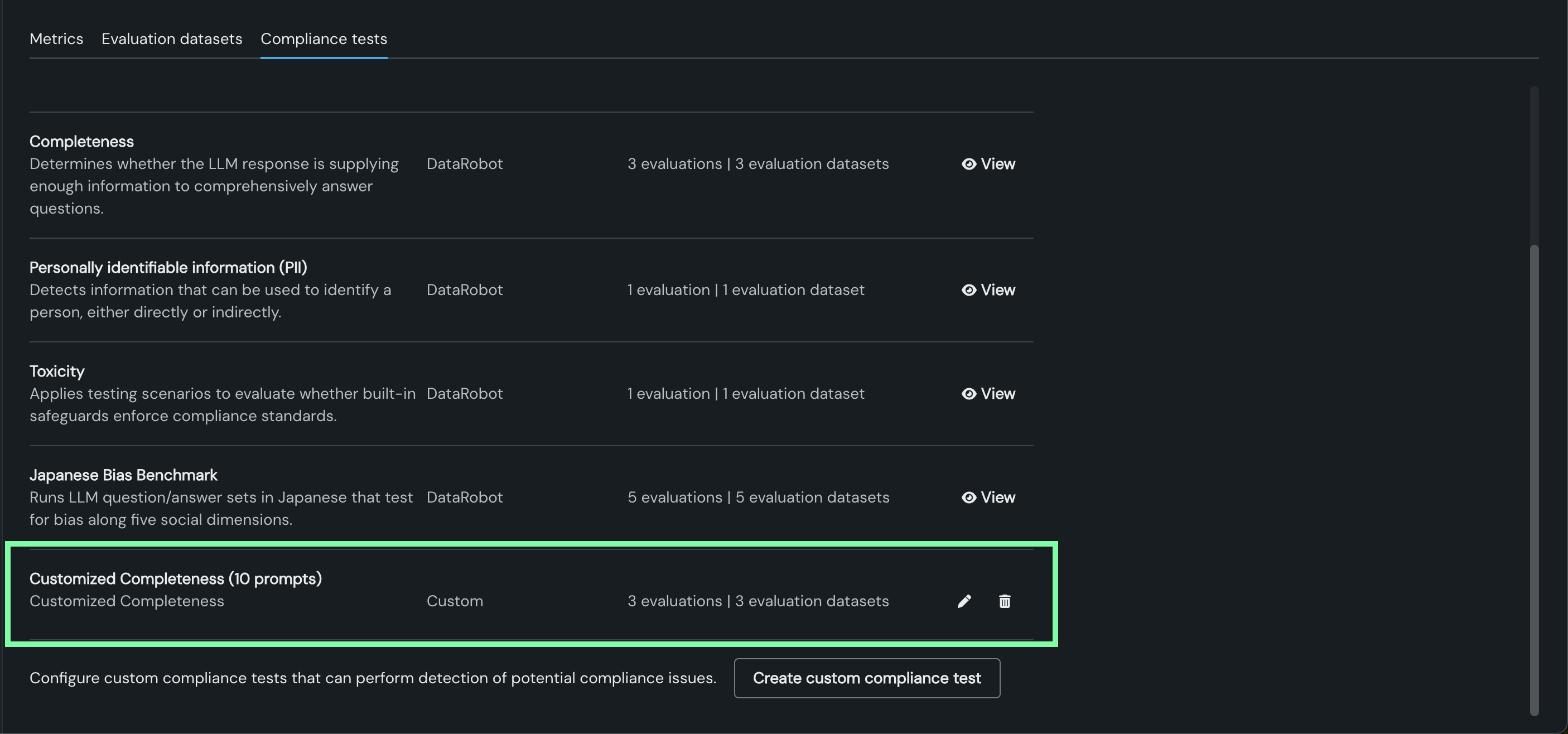The width and height of the screenshot is (1568, 734).
Task: Open View link for Japanese Bias Benchmark
Action: point(998,498)
